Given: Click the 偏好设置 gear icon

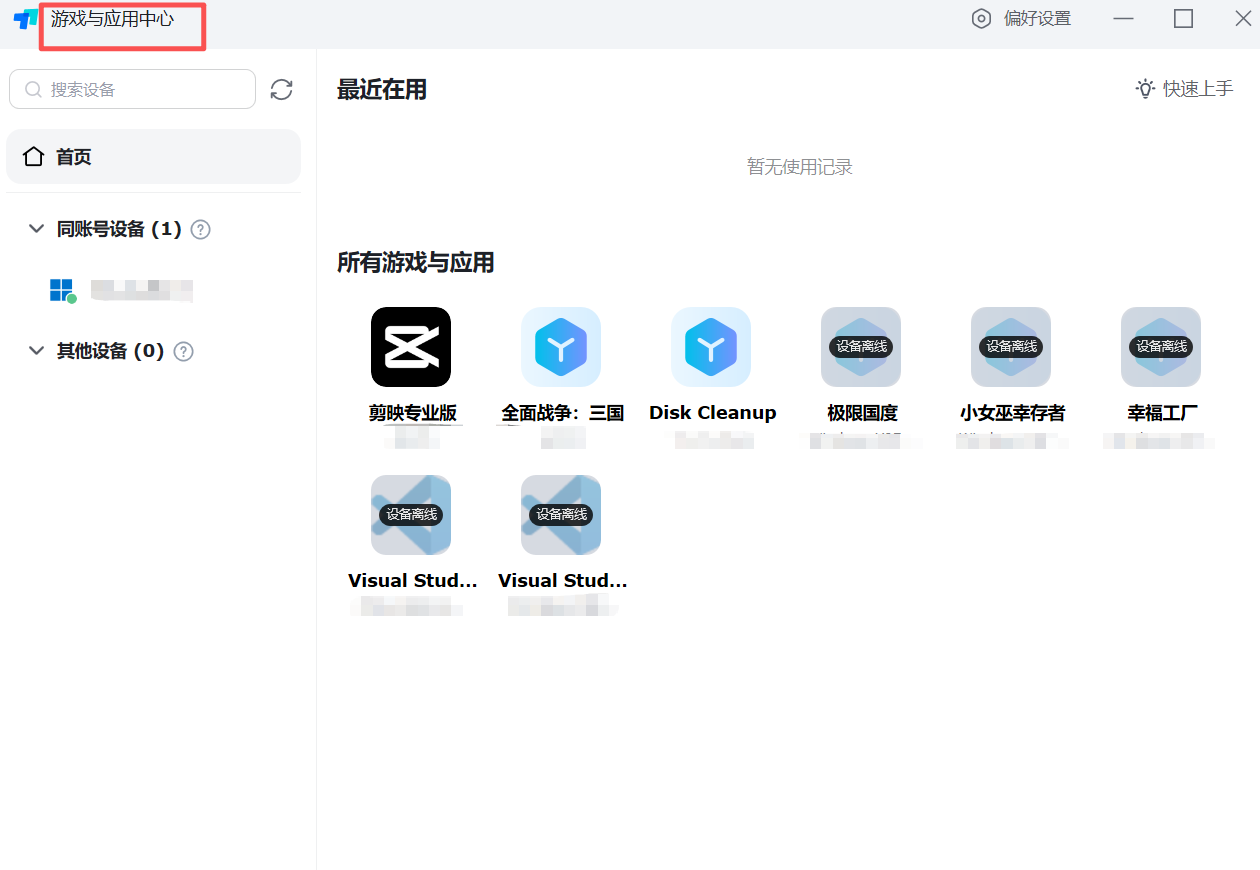Looking at the screenshot, I should point(982,19).
